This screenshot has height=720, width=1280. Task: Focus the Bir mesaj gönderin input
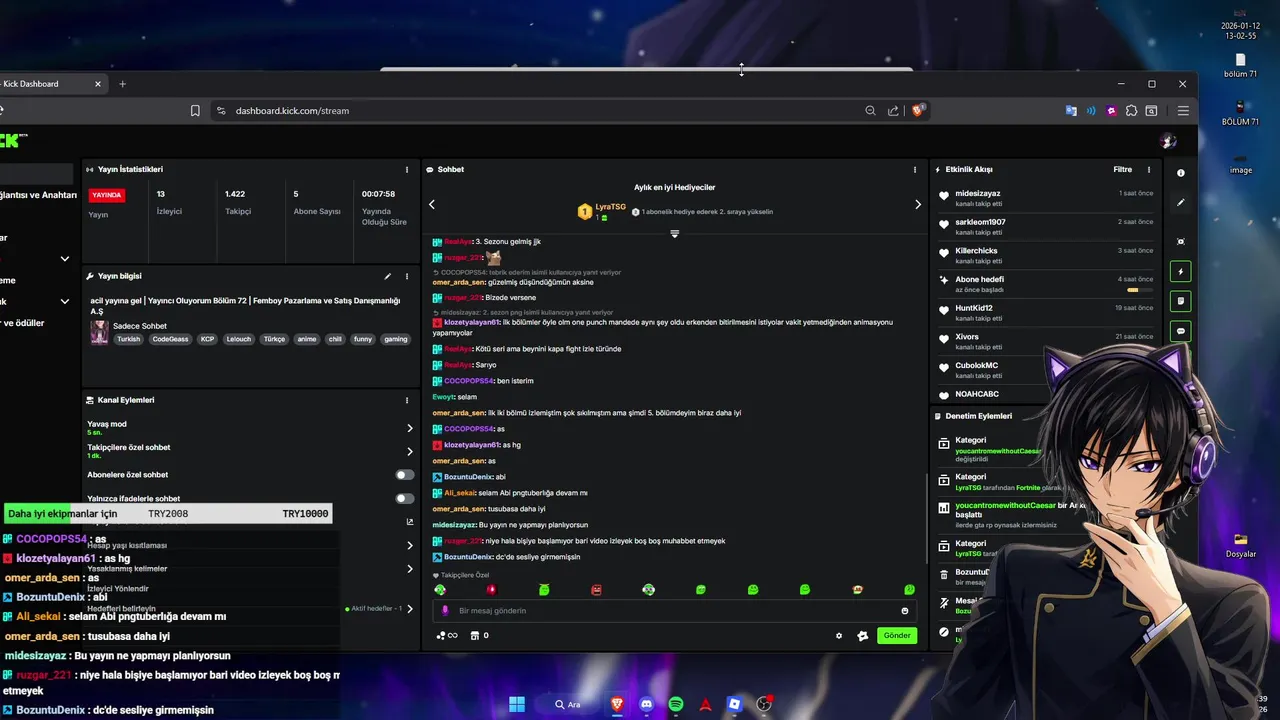[675, 611]
